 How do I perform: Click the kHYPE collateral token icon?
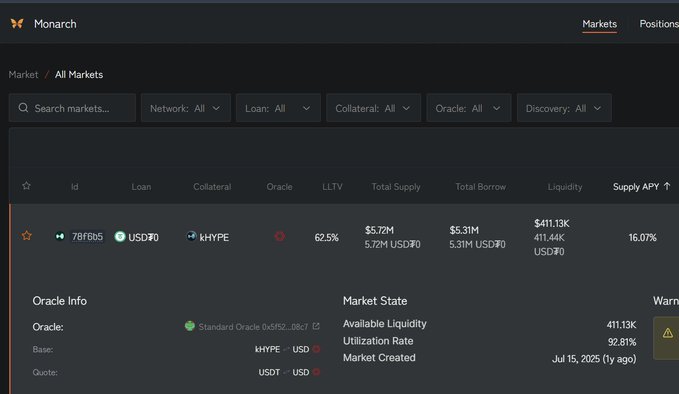click(191, 236)
